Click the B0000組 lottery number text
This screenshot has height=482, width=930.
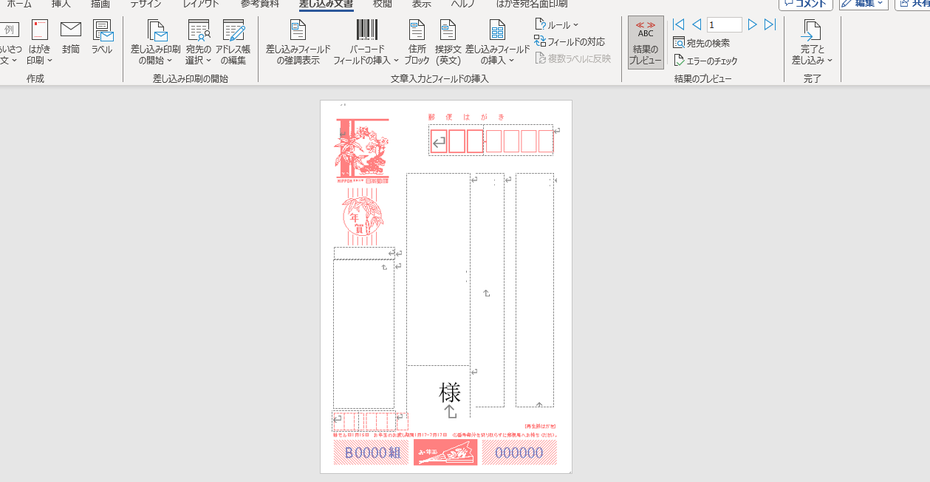tap(371, 453)
